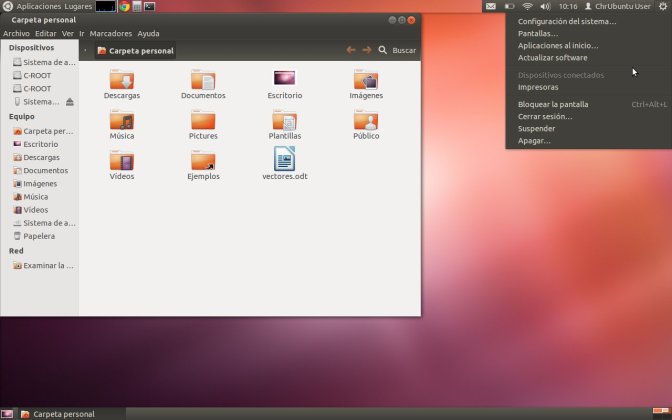Image resolution: width=672 pixels, height=420 pixels.
Task: Launch Chrome from the top panel
Action: click(124, 6)
